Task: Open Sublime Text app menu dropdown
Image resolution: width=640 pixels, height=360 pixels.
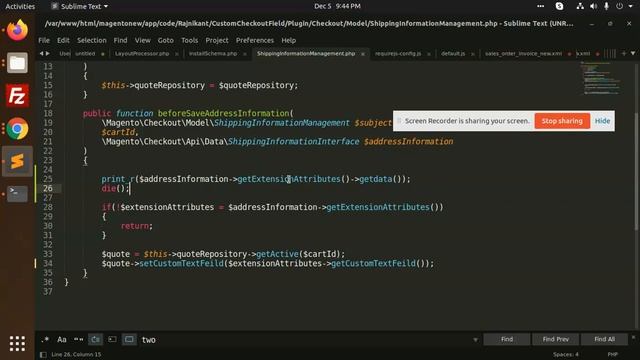Action: tap(80, 6)
